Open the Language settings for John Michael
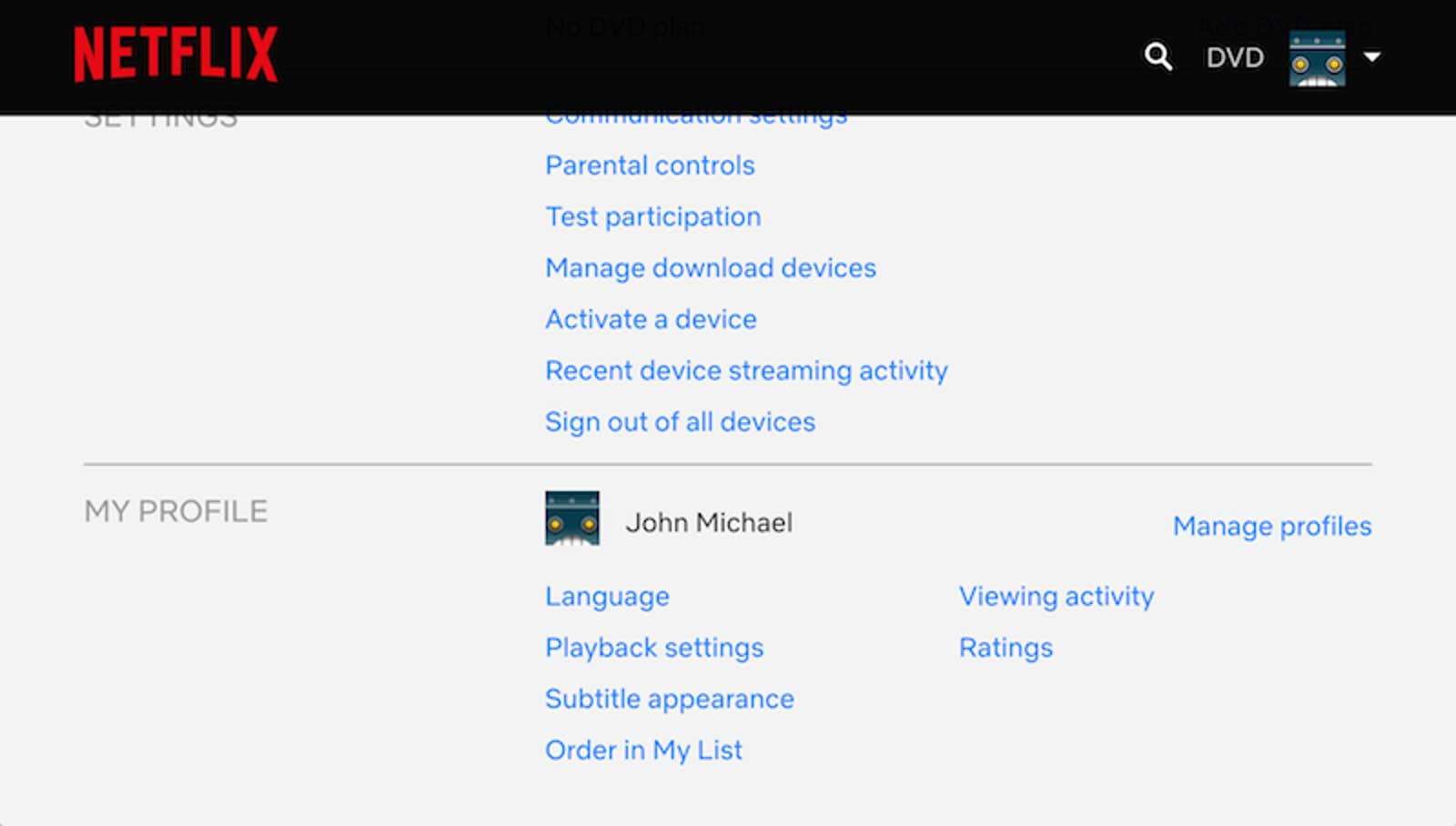 (x=607, y=596)
